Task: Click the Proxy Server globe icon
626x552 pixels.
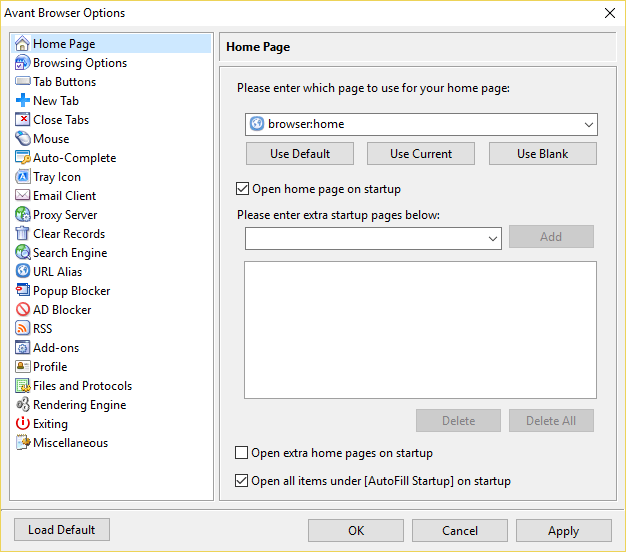Action: pos(22,214)
